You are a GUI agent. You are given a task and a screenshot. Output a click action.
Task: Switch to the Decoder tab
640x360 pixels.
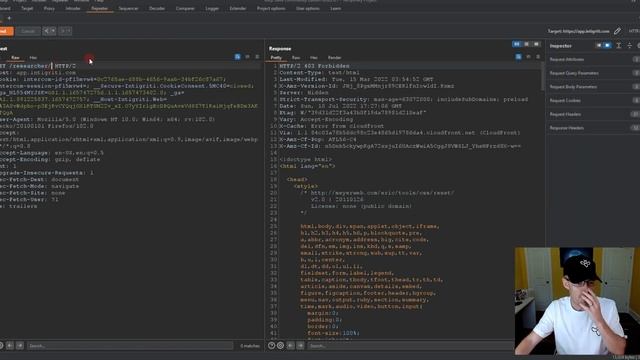click(157, 8)
